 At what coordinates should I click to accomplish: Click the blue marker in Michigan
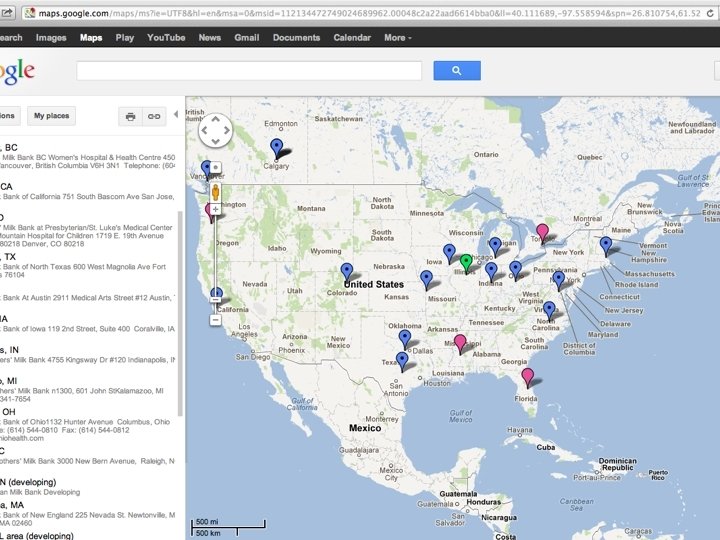495,247
